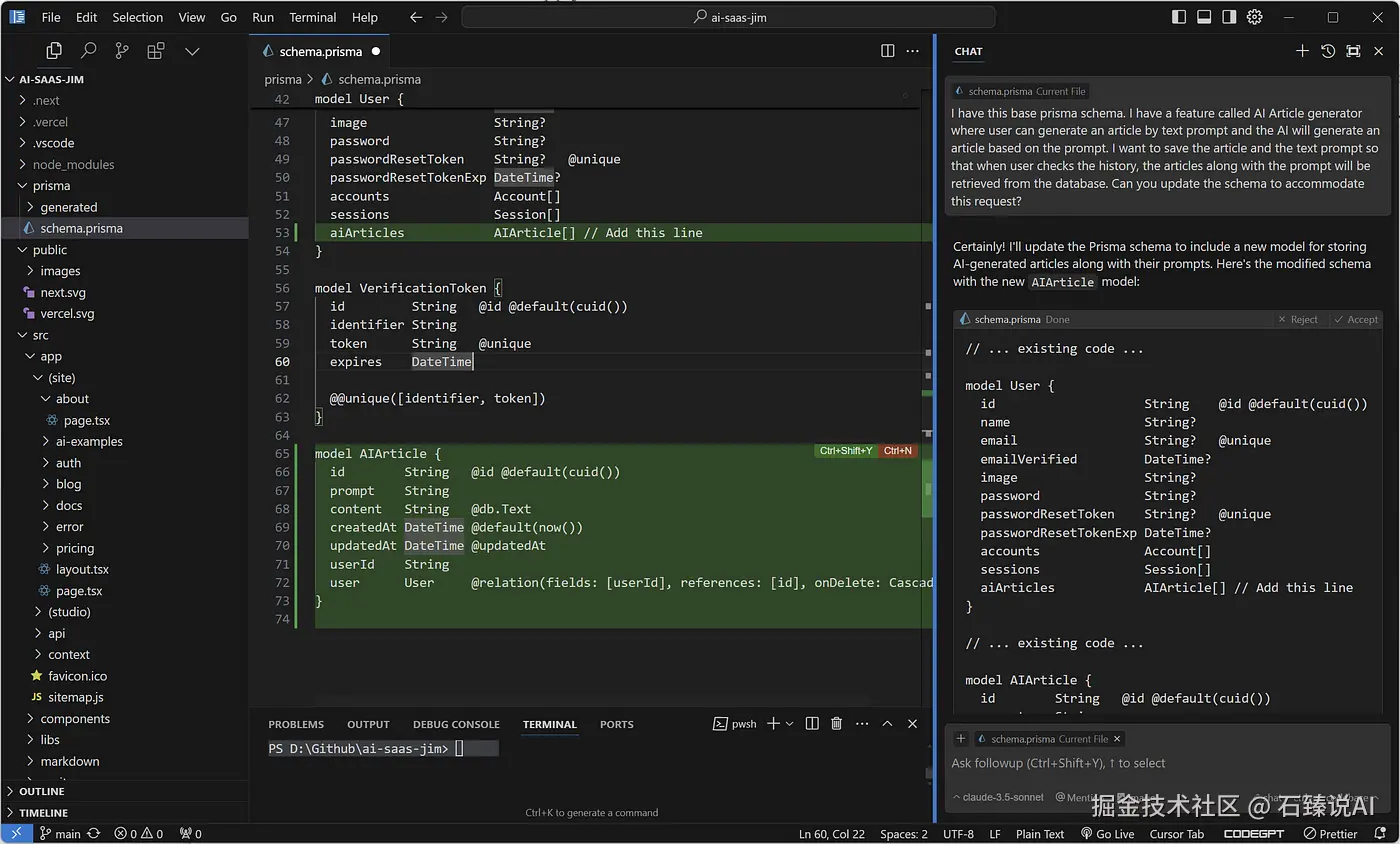Open the claude-3.5-sonnet model dropdown
The height and width of the screenshot is (844, 1400).
1000,797
